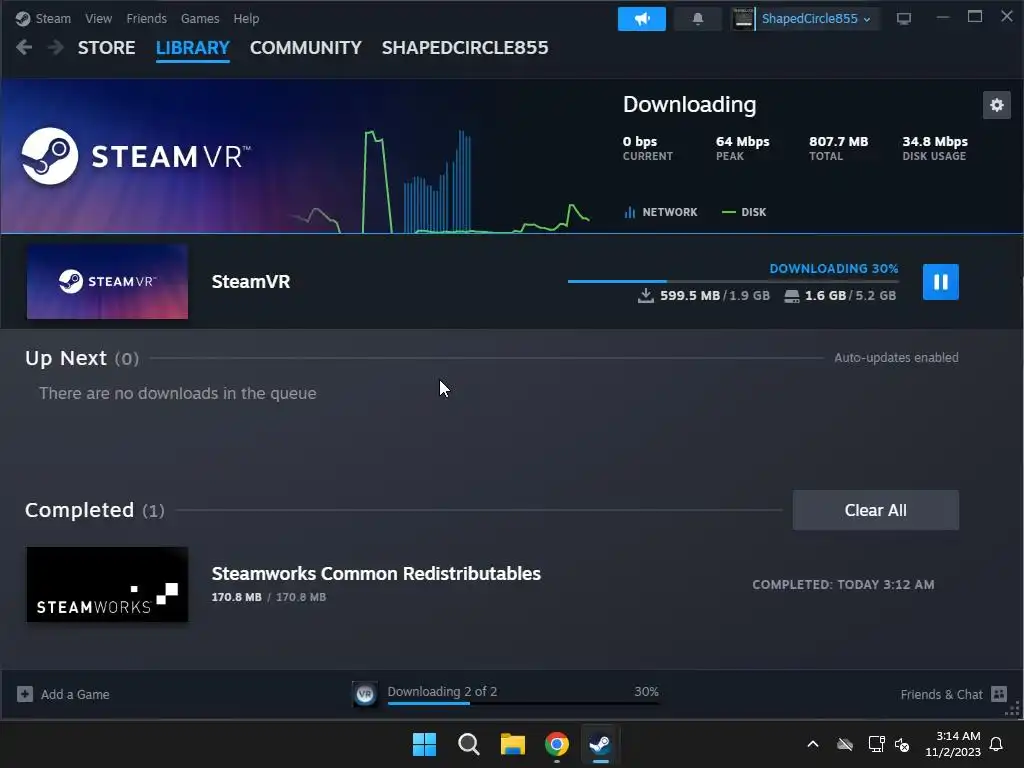The image size is (1024, 768).
Task: Click the Friends & Chat grid icon
Action: pyautogui.click(x=999, y=694)
